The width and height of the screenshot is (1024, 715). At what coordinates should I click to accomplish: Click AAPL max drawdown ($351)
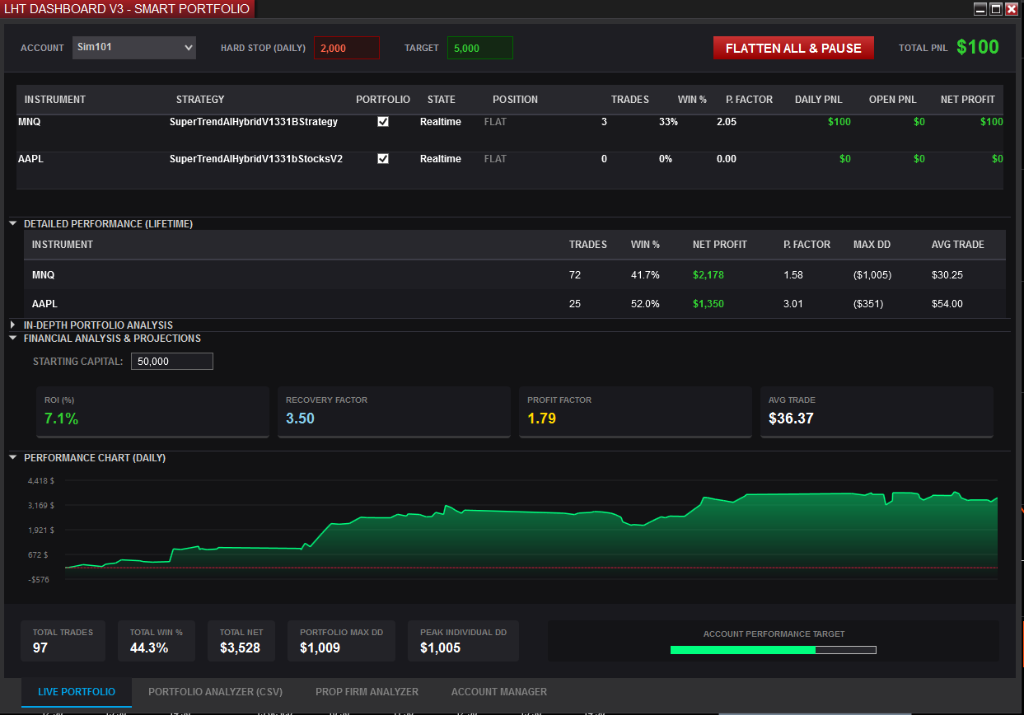click(x=868, y=304)
